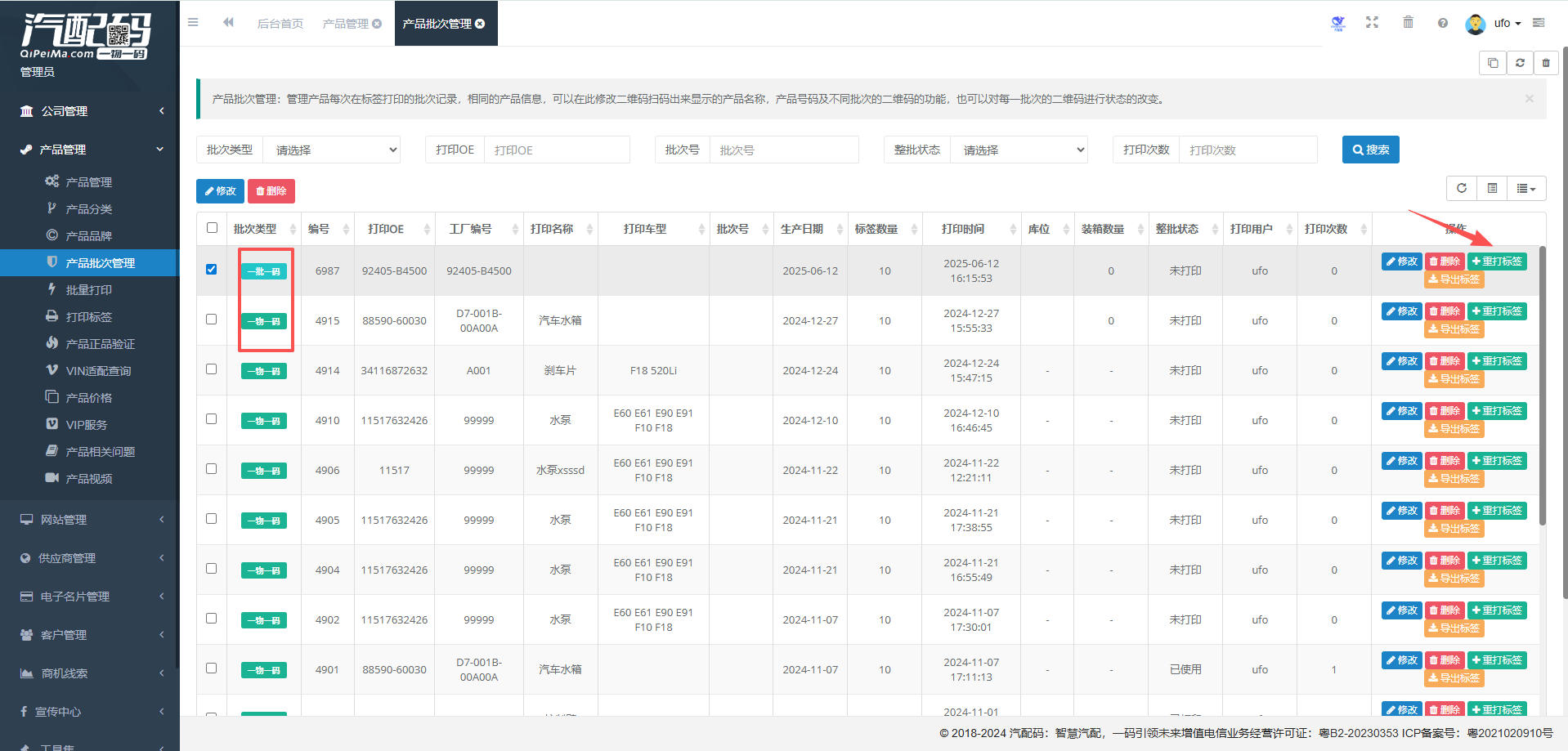Close the 产品批次管理 tab with its X icon

(481, 24)
